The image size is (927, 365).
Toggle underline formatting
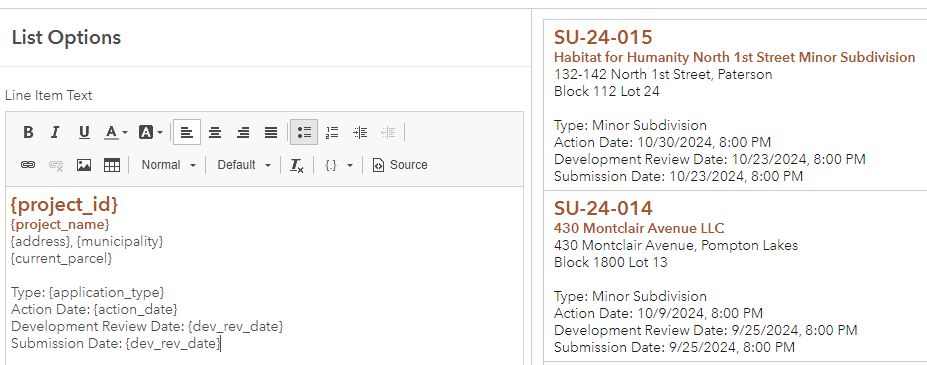(x=84, y=132)
